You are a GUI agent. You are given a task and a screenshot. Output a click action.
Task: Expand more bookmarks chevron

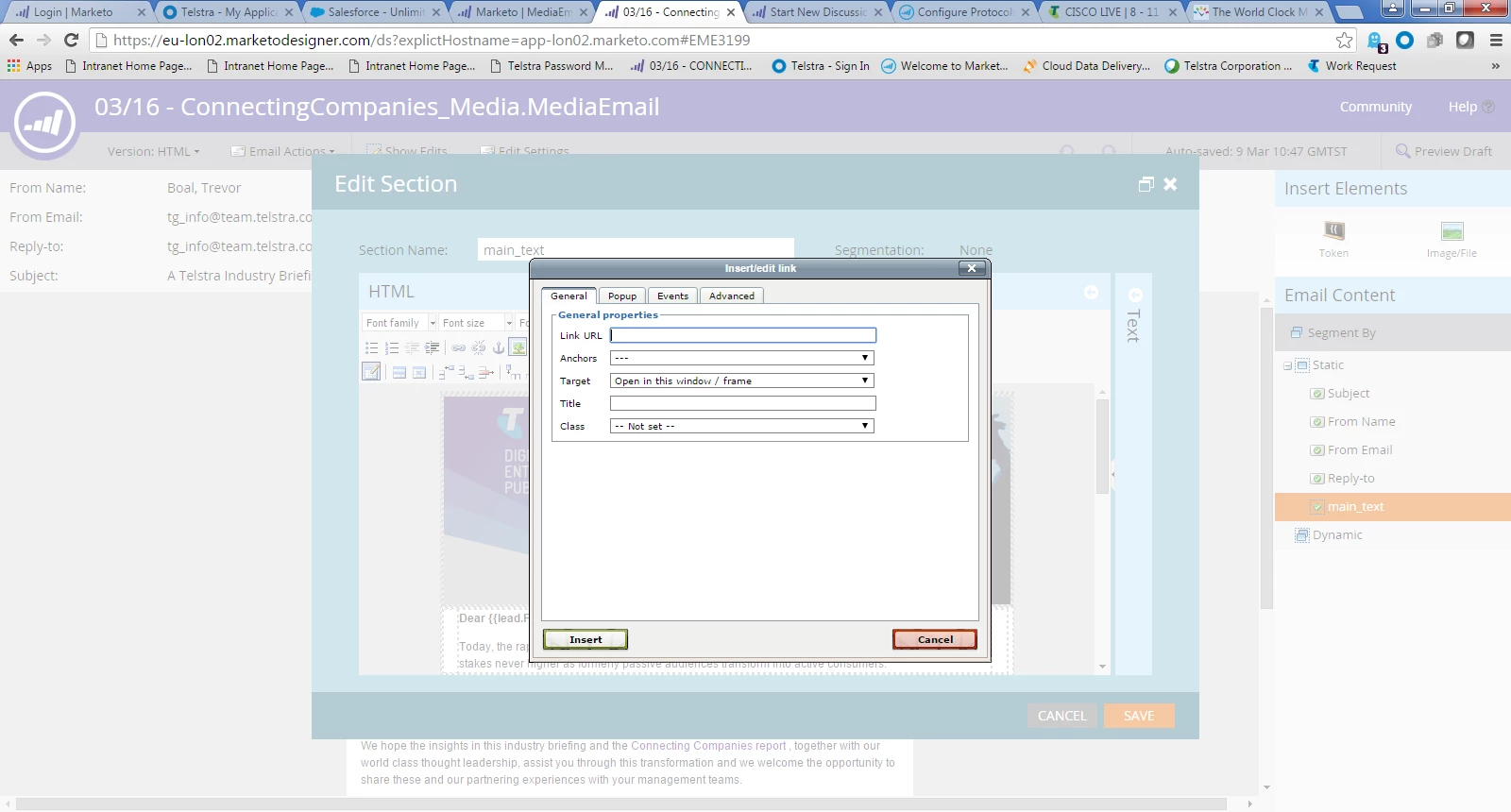tap(1495, 66)
